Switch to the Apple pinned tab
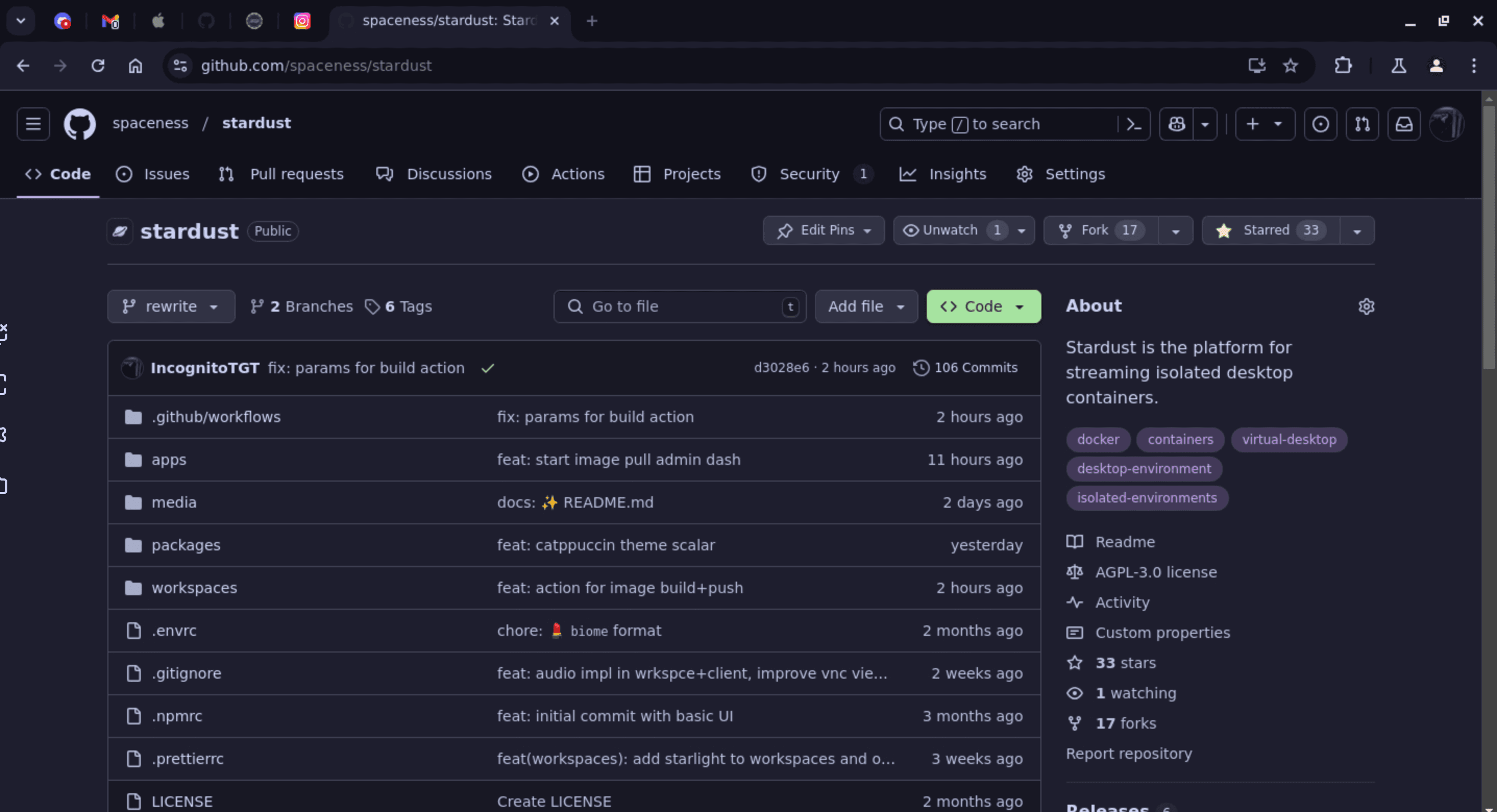 [158, 21]
